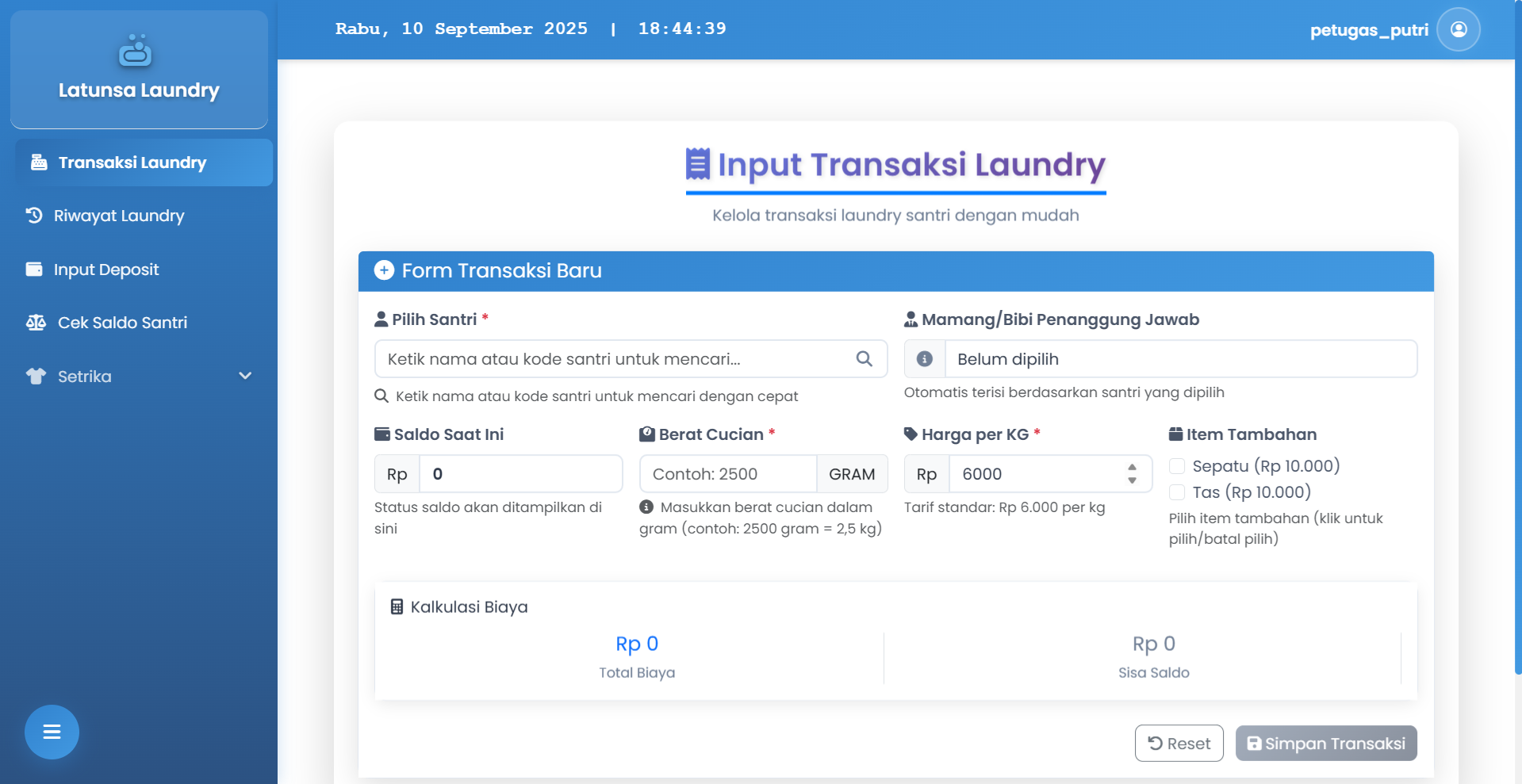
Task: Click the calculator icon near Kalkulasi Biaya
Action: coord(397,607)
